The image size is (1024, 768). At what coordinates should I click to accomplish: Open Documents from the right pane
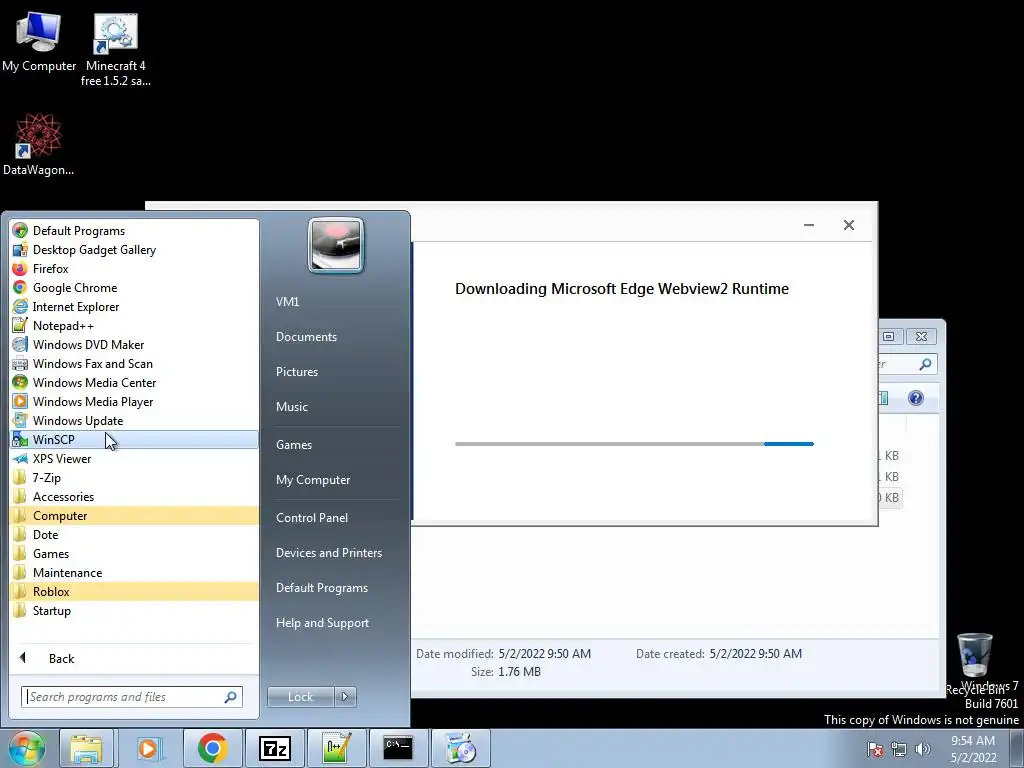click(x=306, y=336)
